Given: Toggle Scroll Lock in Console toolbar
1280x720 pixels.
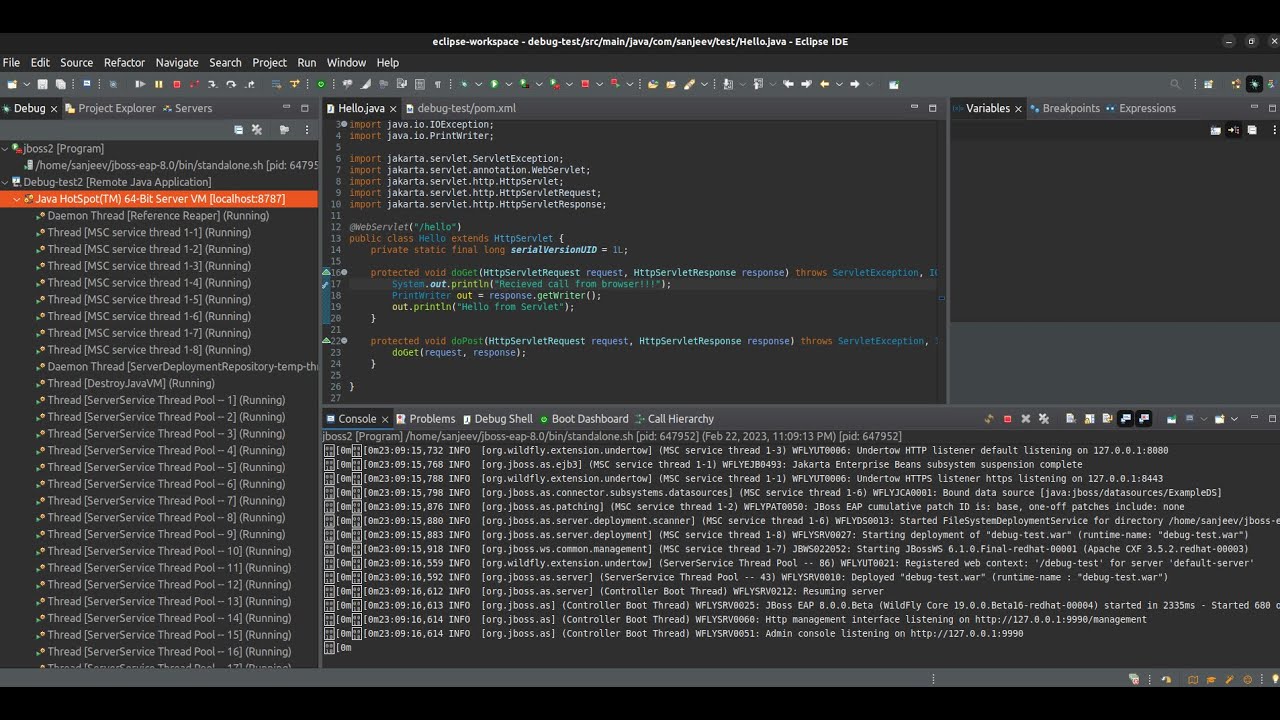Looking at the screenshot, I should click(x=1089, y=419).
